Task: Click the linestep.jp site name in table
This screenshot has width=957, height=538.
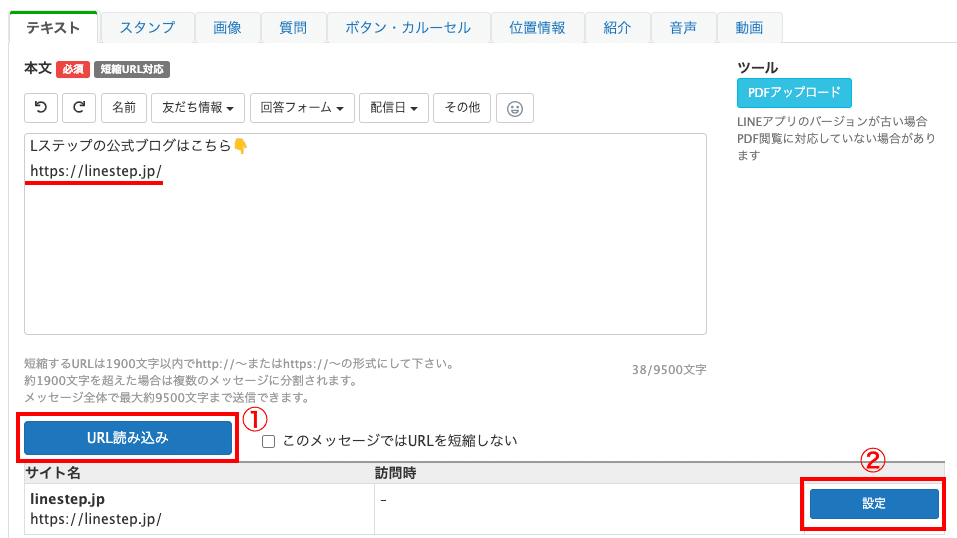Action: 67,499
